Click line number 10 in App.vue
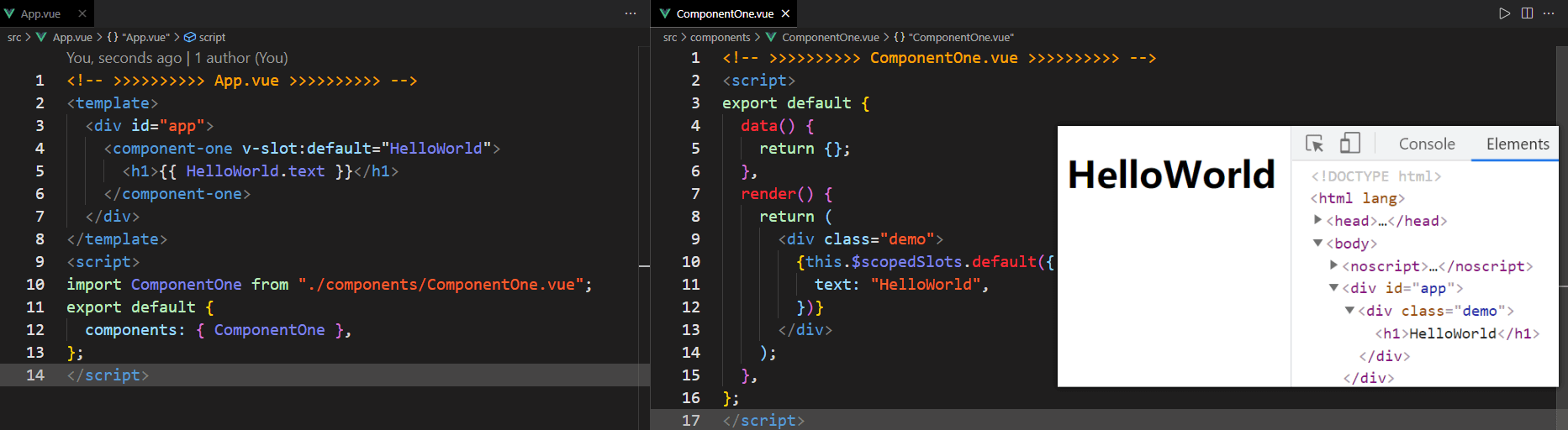The width and height of the screenshot is (1568, 430). click(34, 285)
